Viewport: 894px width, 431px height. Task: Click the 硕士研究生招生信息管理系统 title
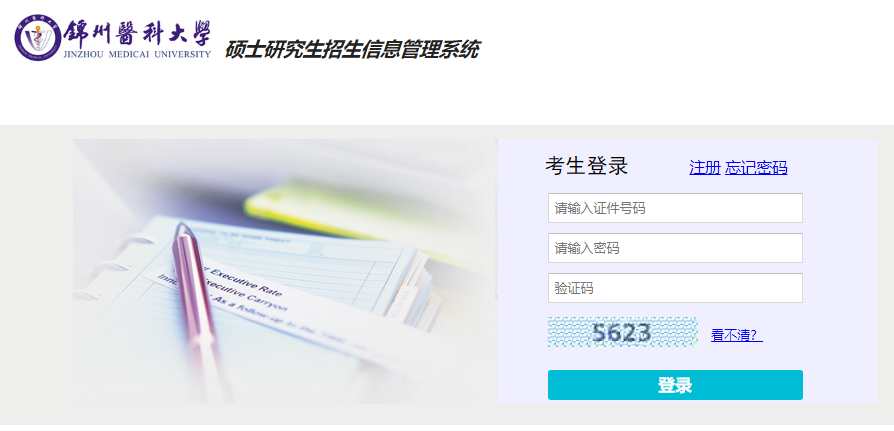pyautogui.click(x=351, y=50)
